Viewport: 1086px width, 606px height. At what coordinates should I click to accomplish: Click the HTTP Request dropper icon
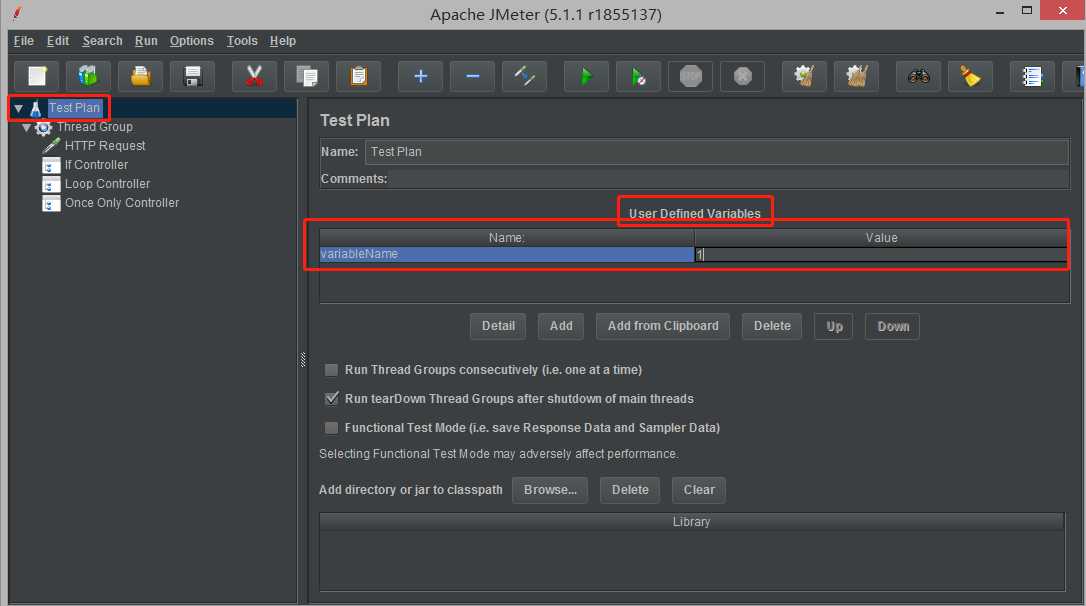click(x=51, y=146)
